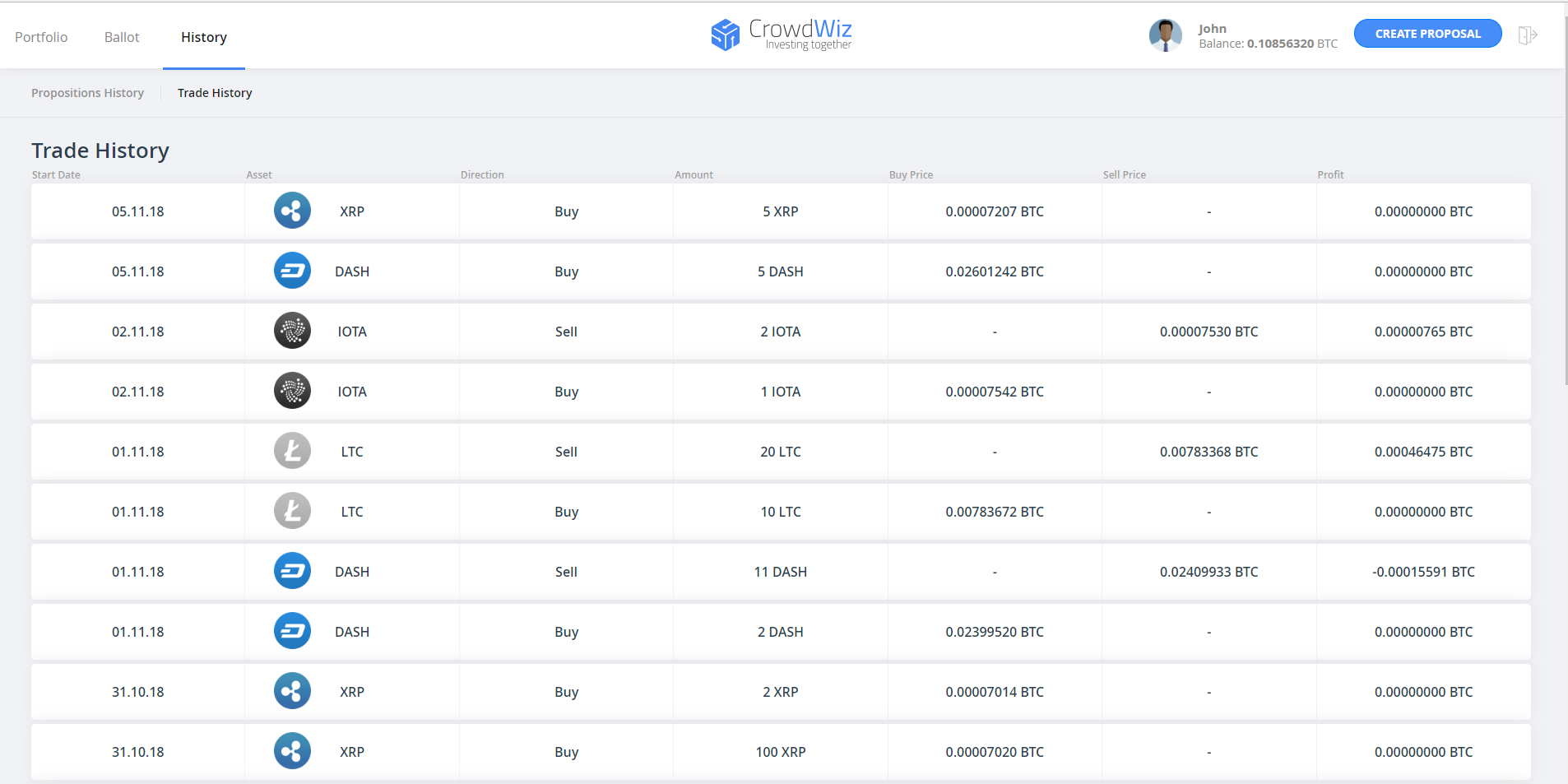Click the XRP icon in the 2 XRP row
1568x784 pixels.
(x=292, y=691)
